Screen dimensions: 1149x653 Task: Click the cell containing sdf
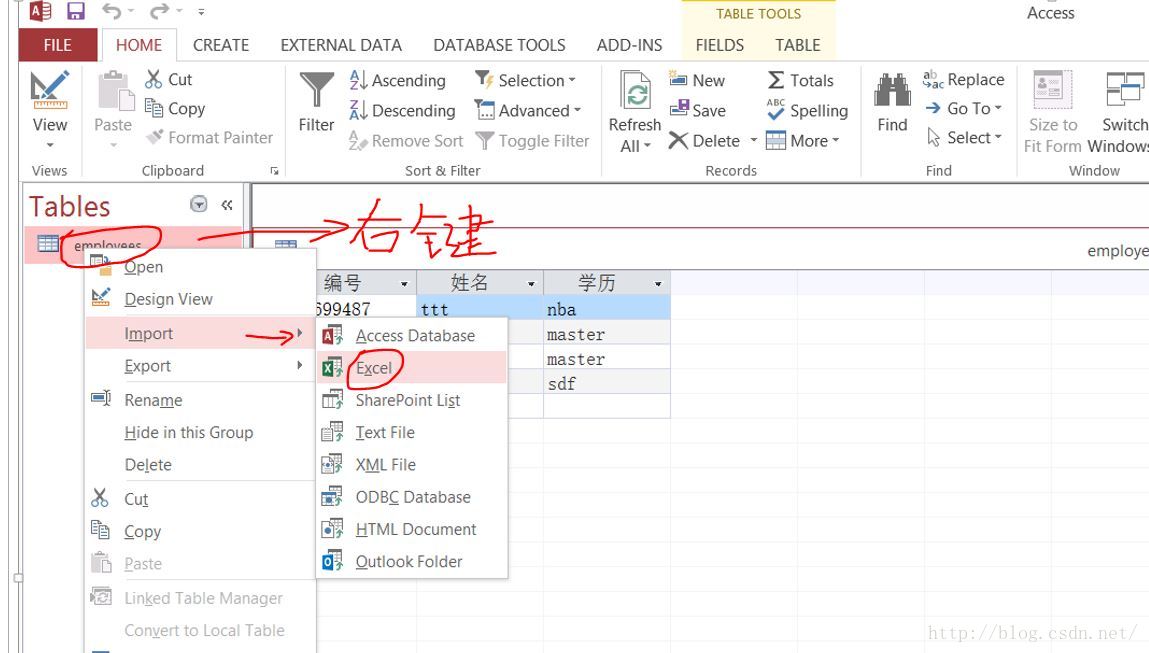point(607,383)
